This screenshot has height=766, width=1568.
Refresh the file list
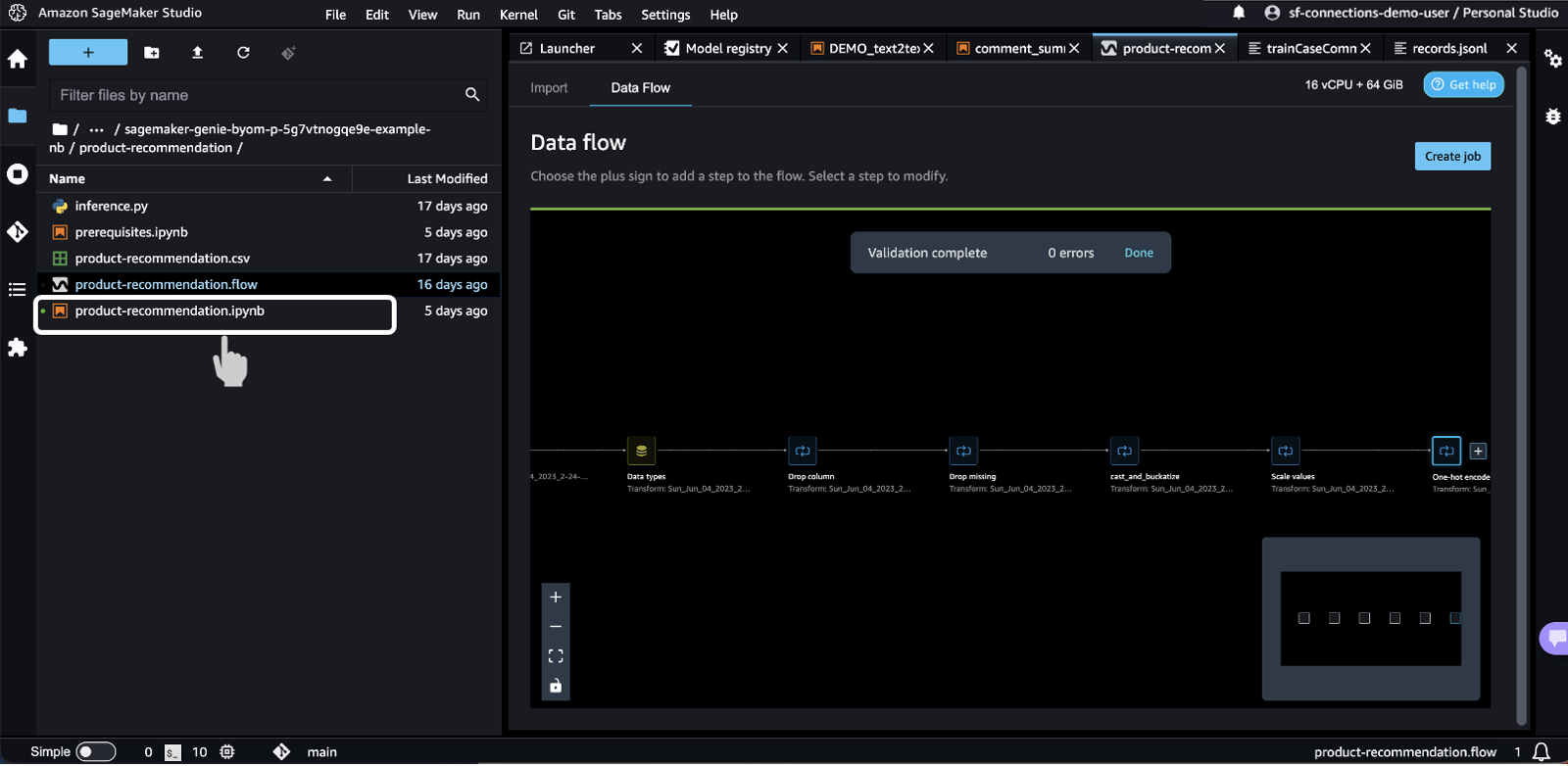click(243, 53)
